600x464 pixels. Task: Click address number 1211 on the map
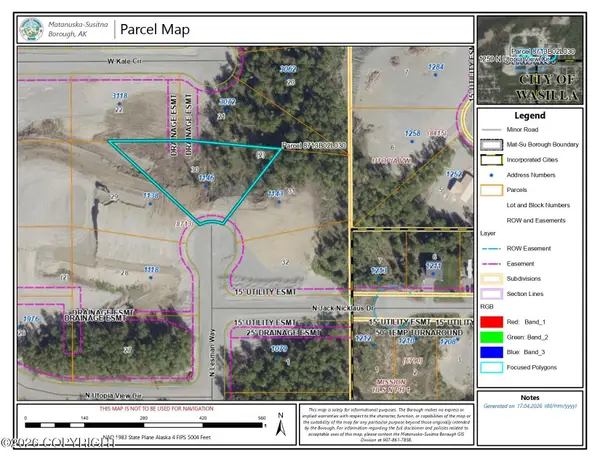click(x=434, y=265)
